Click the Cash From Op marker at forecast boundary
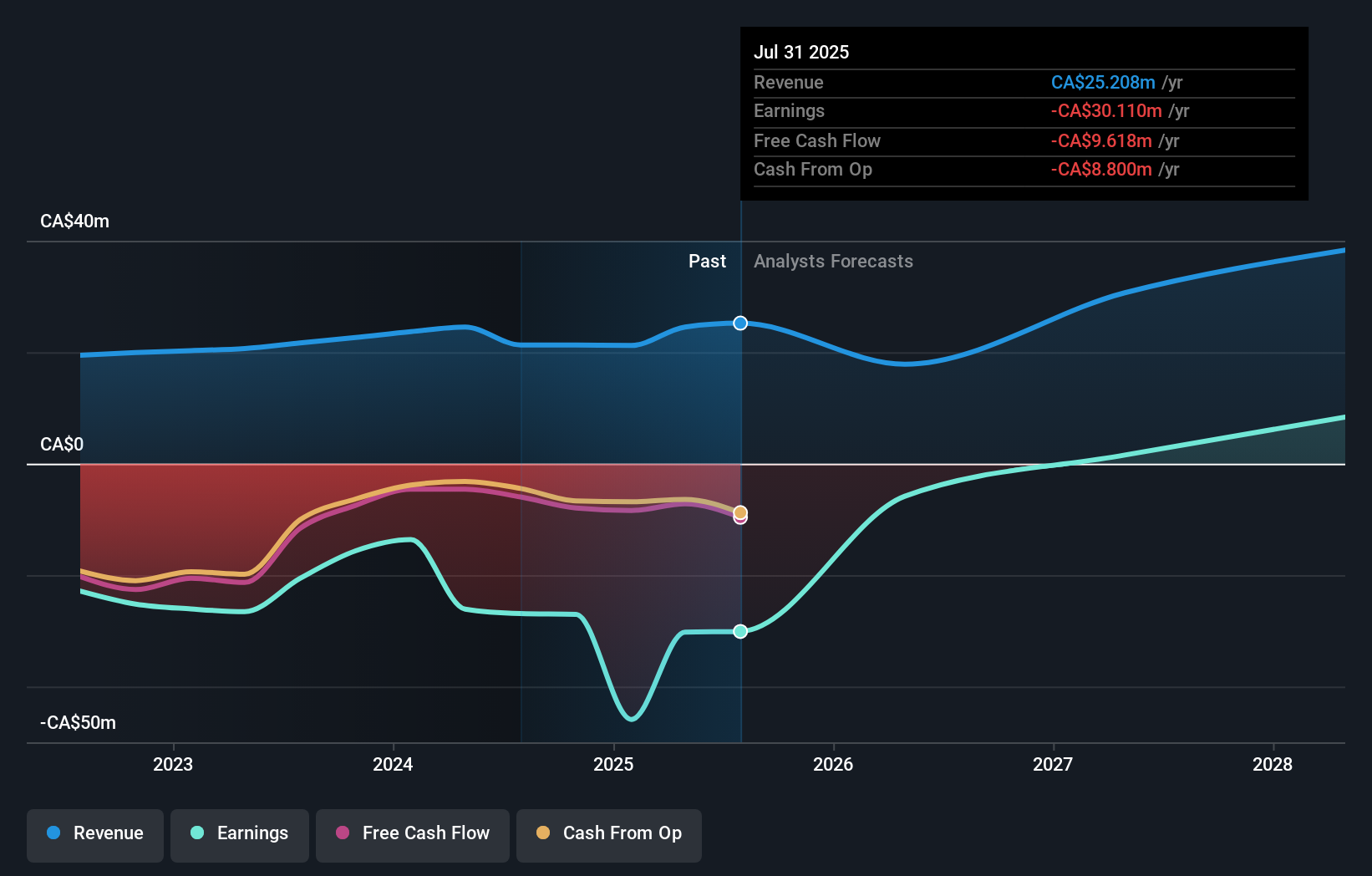 [739, 511]
